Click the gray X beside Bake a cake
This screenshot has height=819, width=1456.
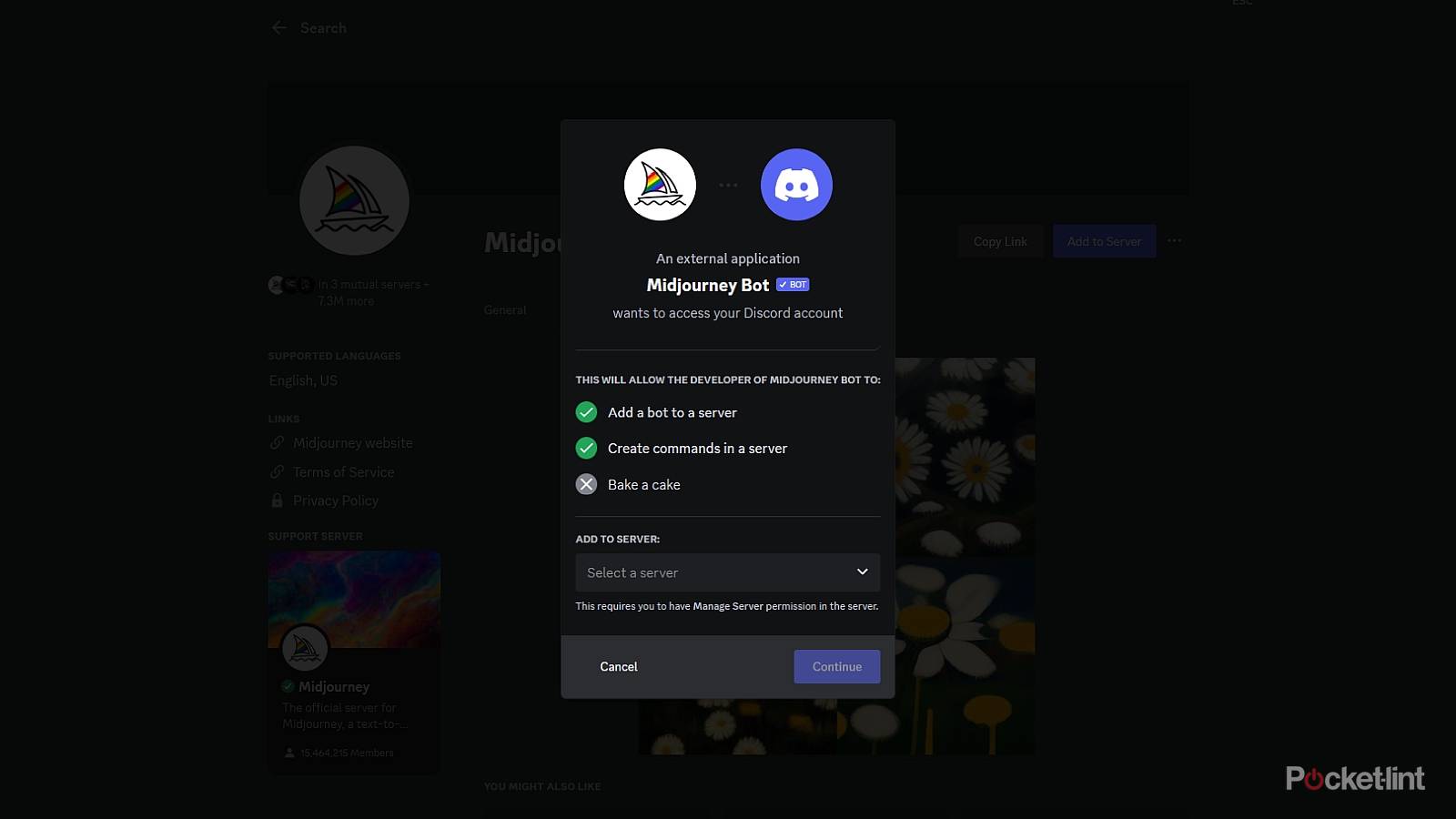pos(587,484)
